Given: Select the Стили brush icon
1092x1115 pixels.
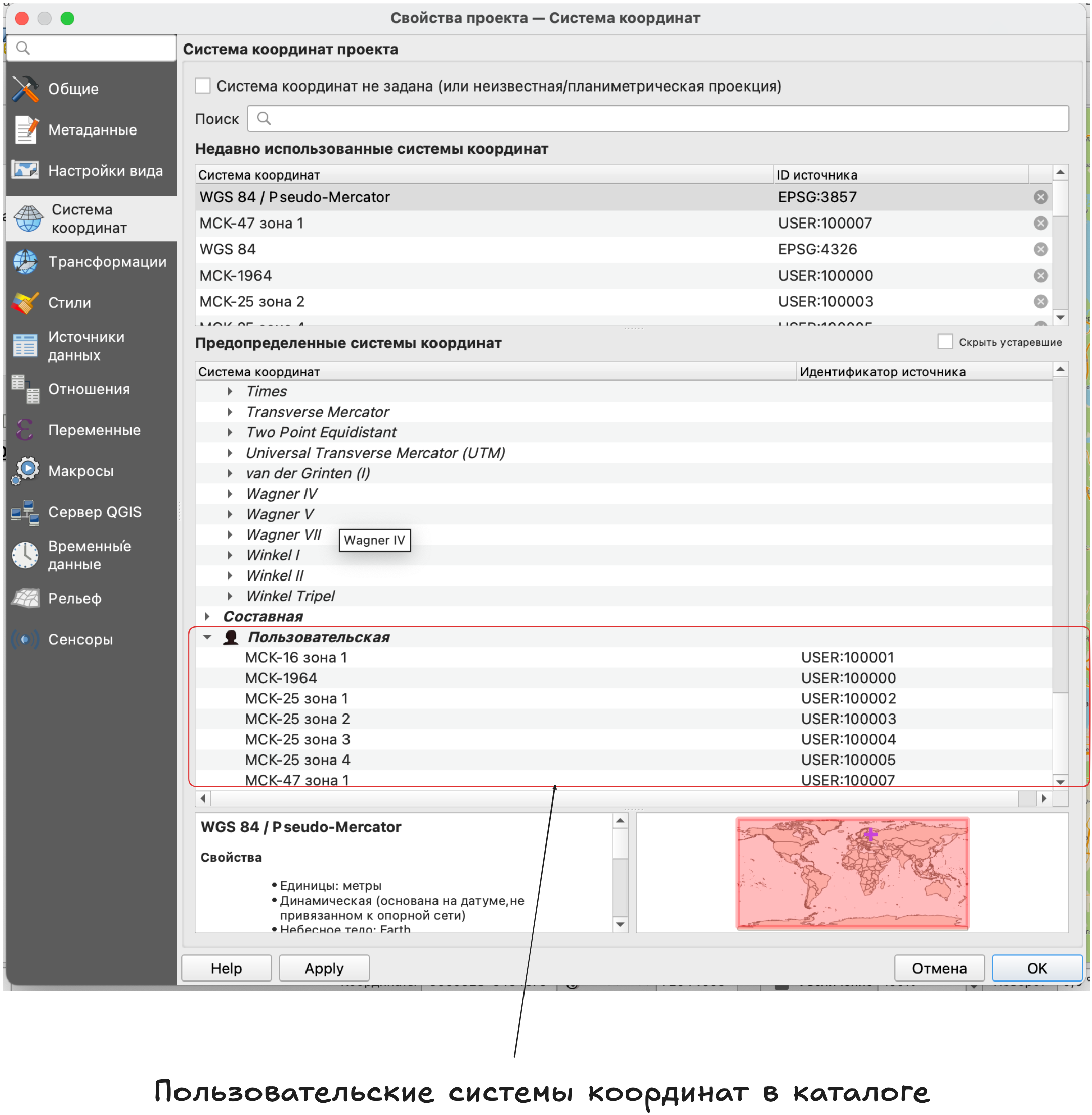Looking at the screenshot, I should (25, 303).
